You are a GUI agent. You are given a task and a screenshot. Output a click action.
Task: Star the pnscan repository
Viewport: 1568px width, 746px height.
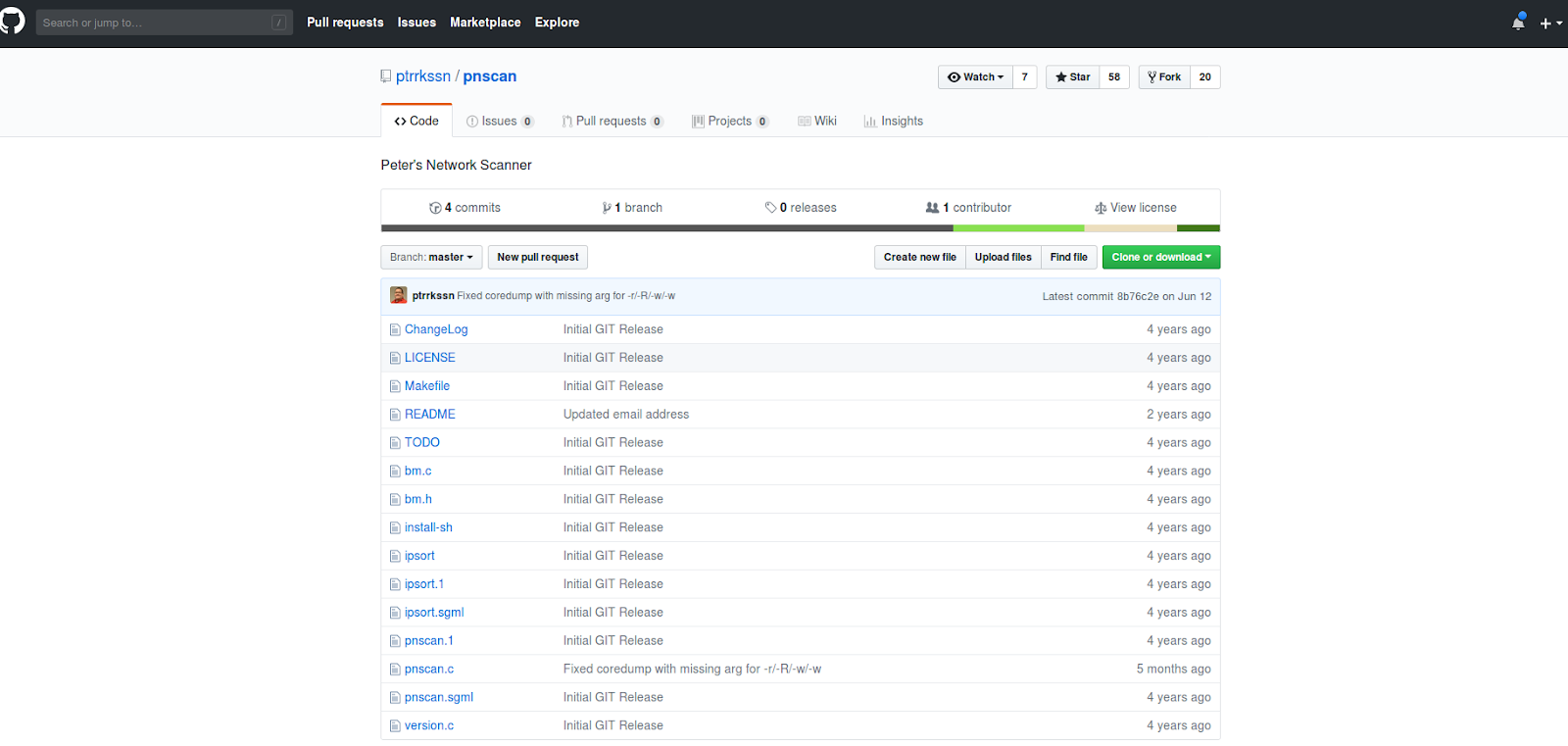click(1073, 76)
